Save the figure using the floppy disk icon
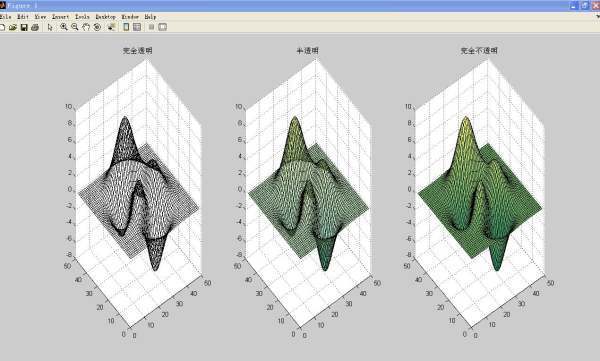The height and width of the screenshot is (361, 600). click(24, 27)
